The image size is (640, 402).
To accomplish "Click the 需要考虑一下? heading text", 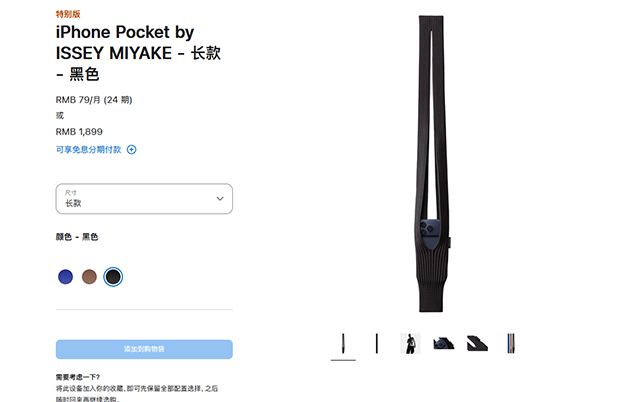I will point(78,377).
